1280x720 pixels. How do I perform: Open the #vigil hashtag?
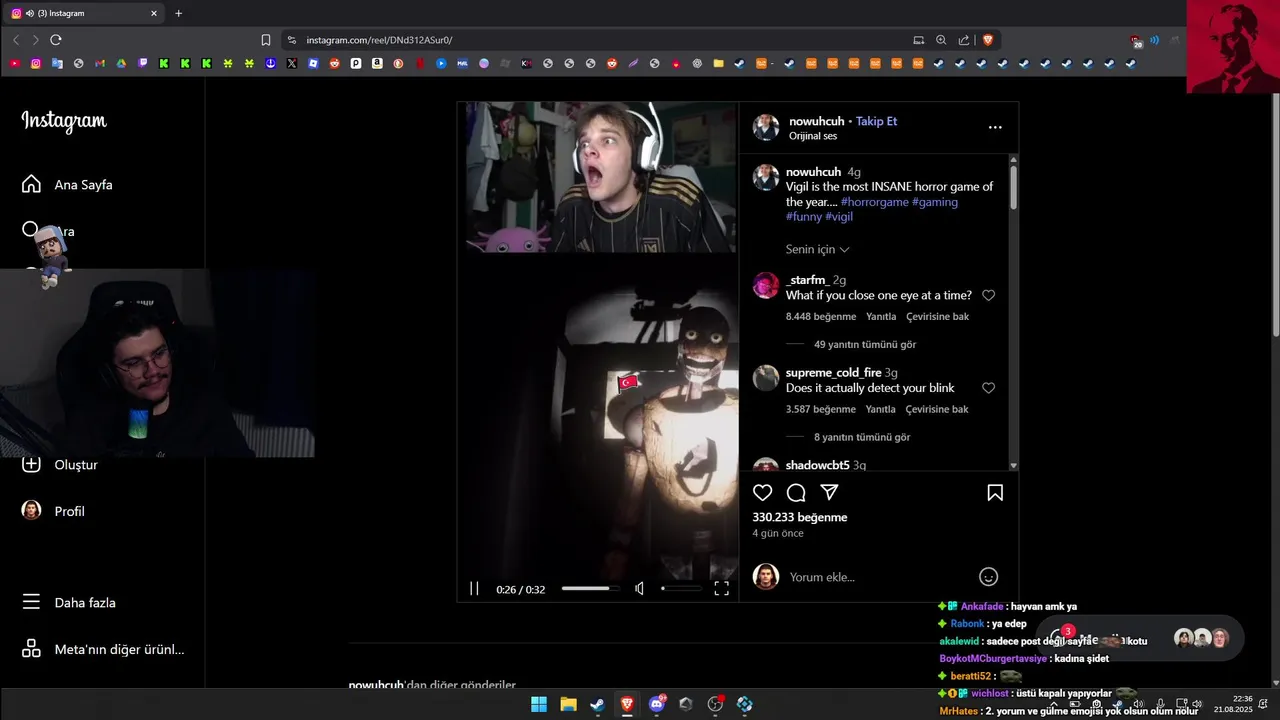[839, 217]
